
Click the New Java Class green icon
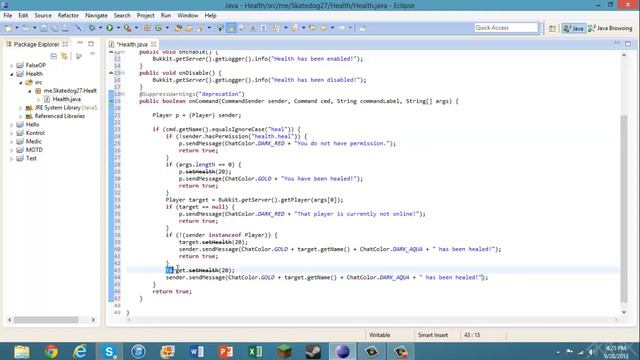(158, 28)
